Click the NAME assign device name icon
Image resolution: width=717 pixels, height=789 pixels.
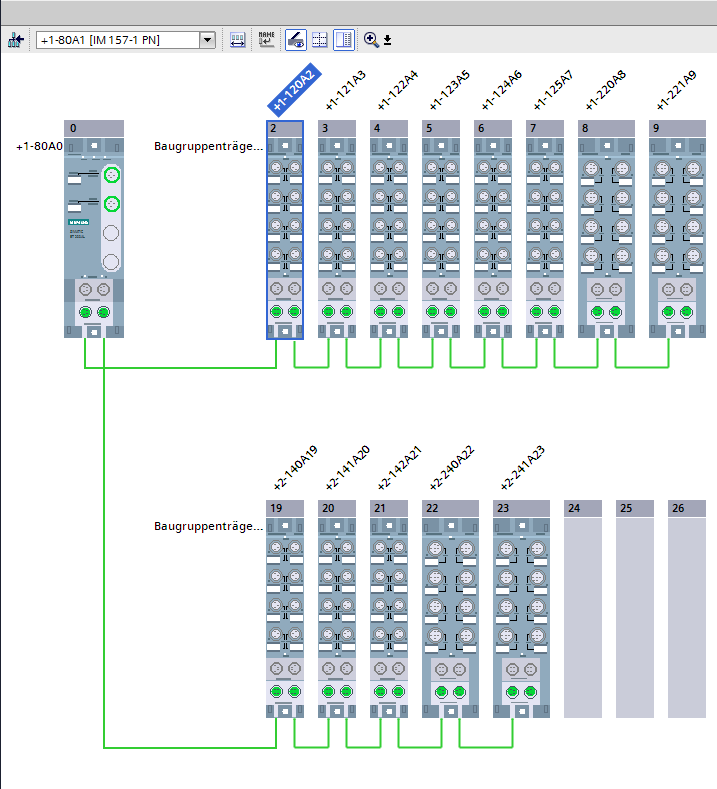click(266, 40)
